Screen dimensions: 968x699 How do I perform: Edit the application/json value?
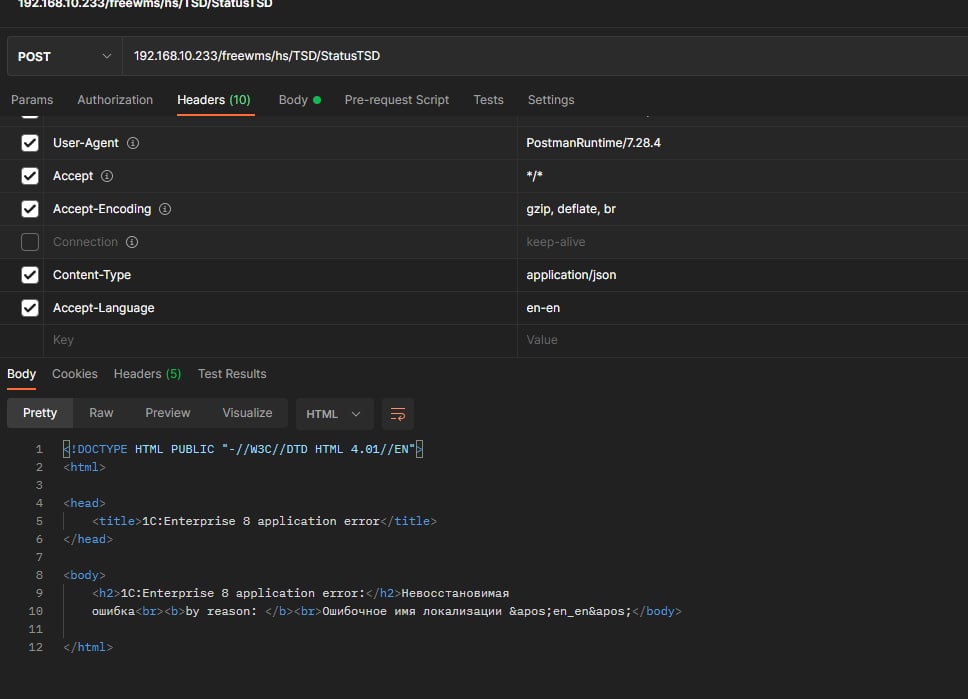tap(571, 275)
